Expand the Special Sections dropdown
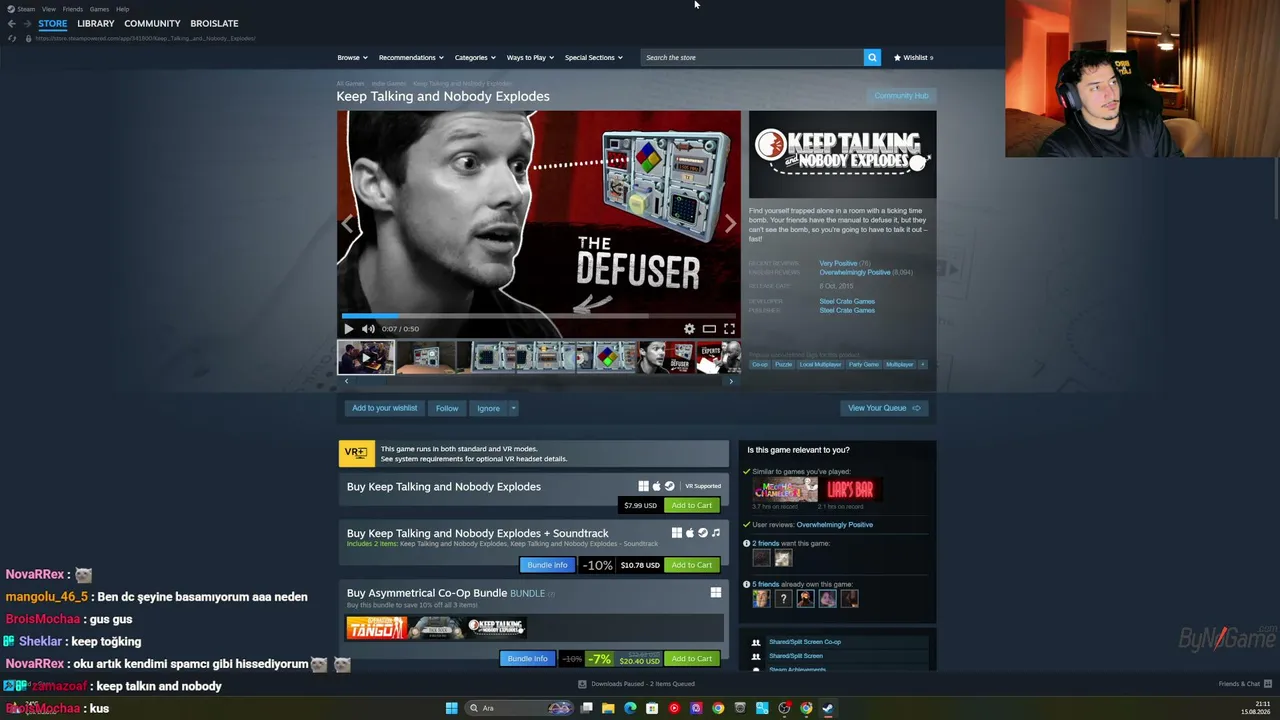Screen dimensions: 1280x720 [x=594, y=57]
